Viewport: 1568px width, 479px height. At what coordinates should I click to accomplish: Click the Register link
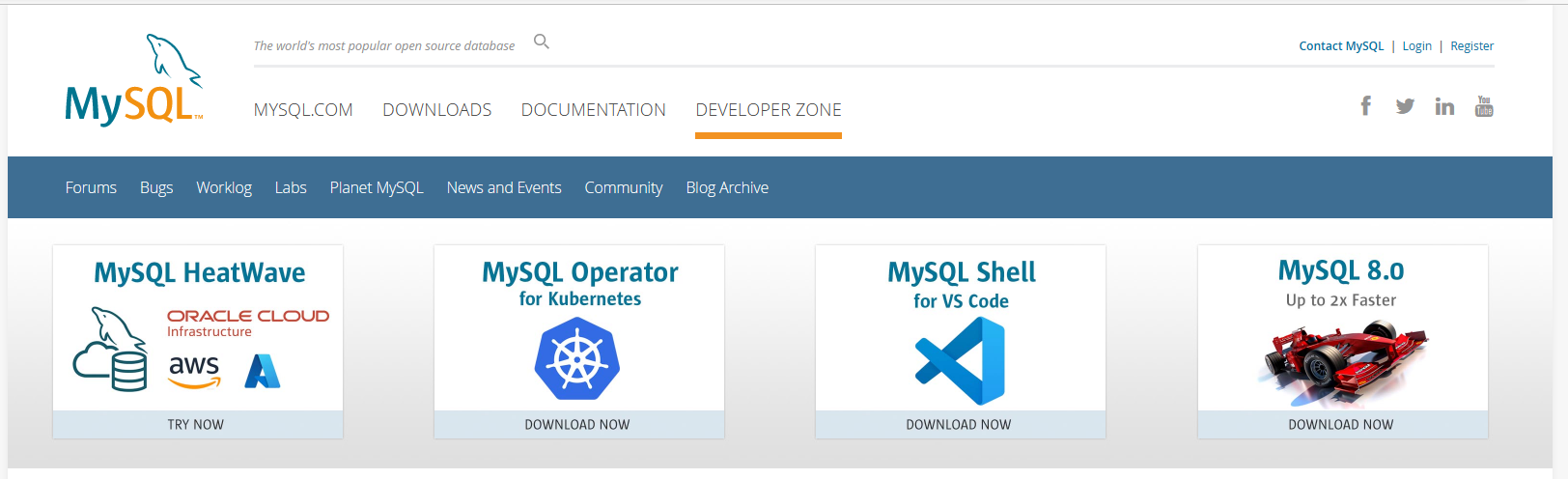pos(1472,46)
